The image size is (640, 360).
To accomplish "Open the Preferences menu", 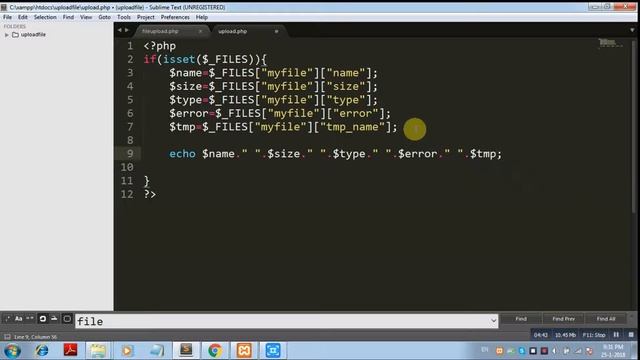I will point(175,17).
